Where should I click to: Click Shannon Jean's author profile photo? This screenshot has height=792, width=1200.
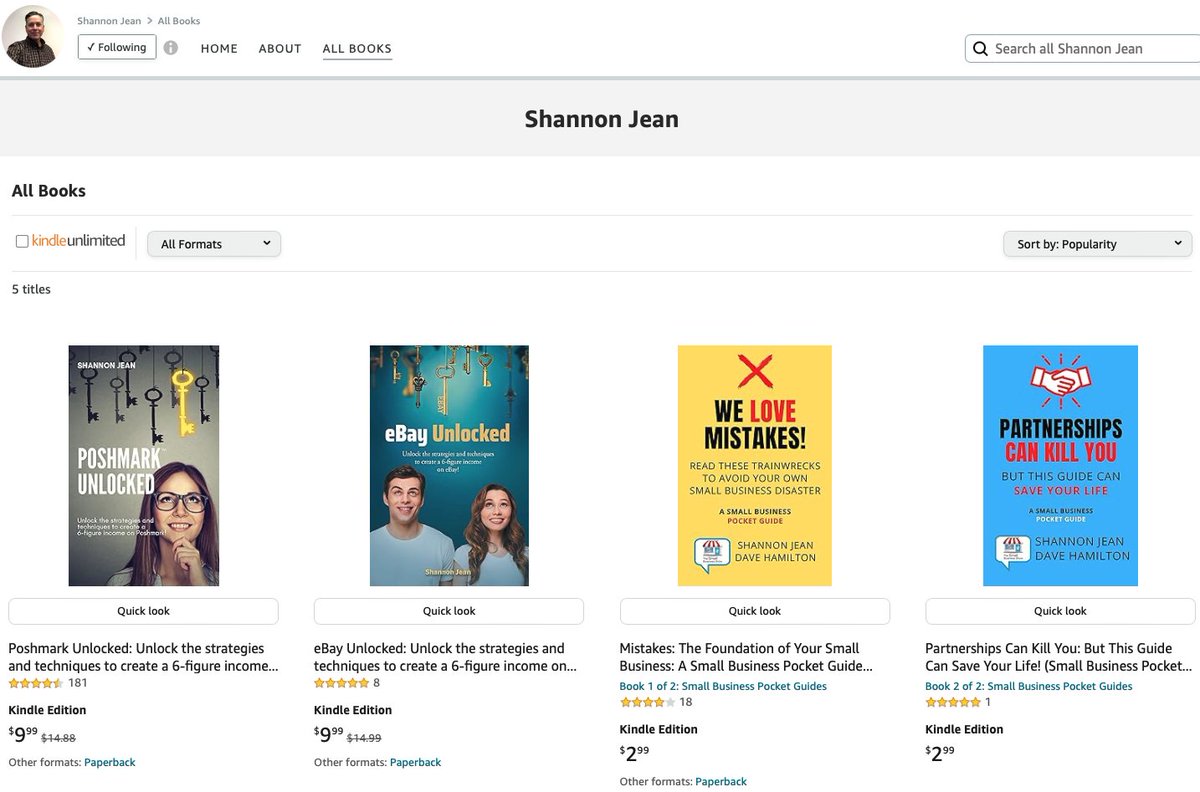(x=33, y=37)
